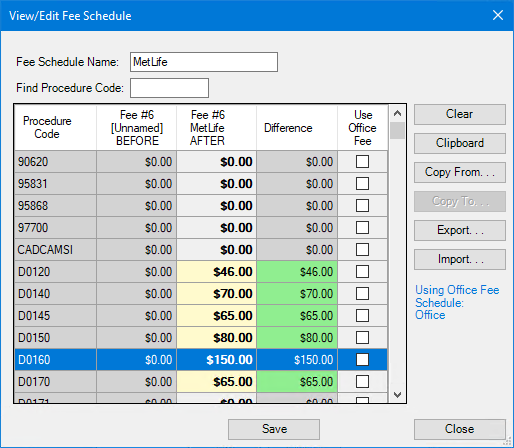Click the Using Office Fee Schedule text
This screenshot has height=448, width=514.
pyautogui.click(x=457, y=303)
